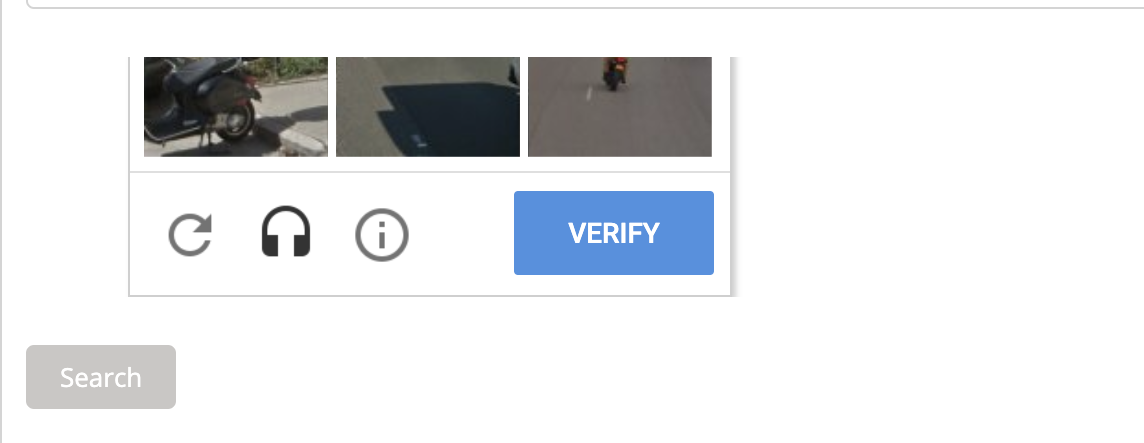Click the input field above the captcha
Screen dimensions: 1144x443
(584, 4)
